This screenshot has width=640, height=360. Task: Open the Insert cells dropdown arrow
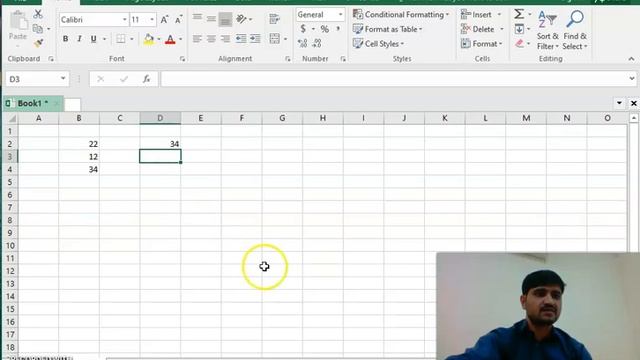[499, 15]
